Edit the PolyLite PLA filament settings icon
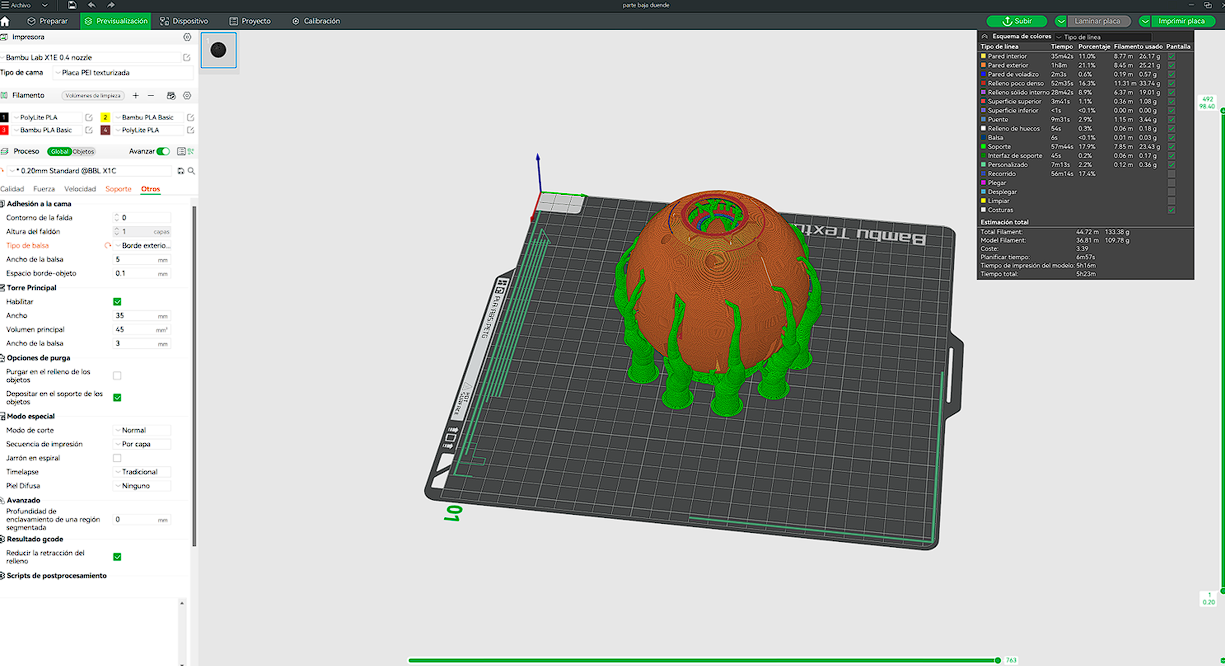Screen dimensions: 1225x666 coord(87,117)
